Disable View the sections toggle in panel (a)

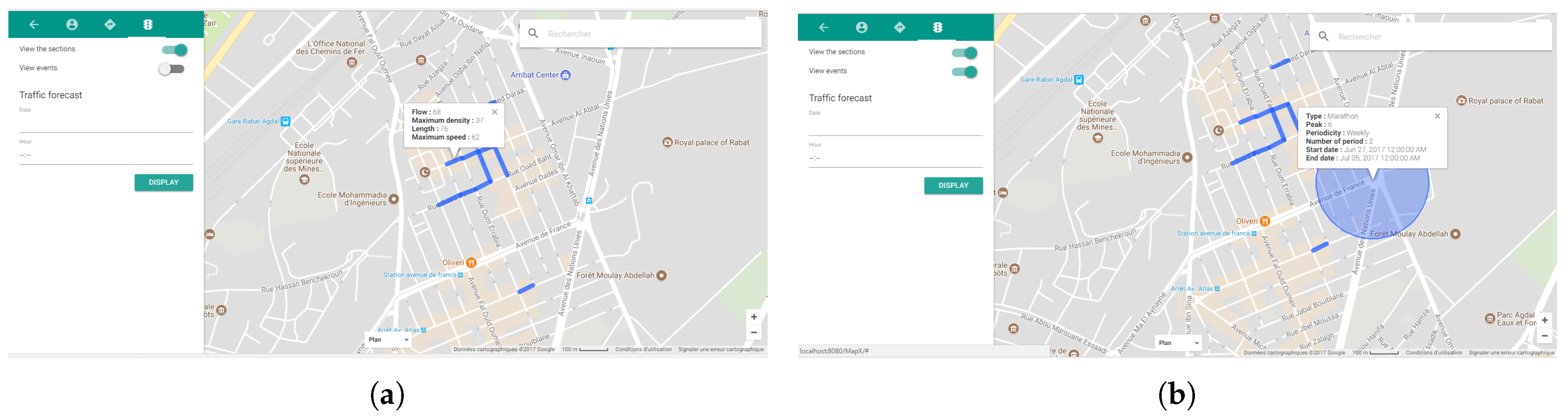[x=175, y=50]
